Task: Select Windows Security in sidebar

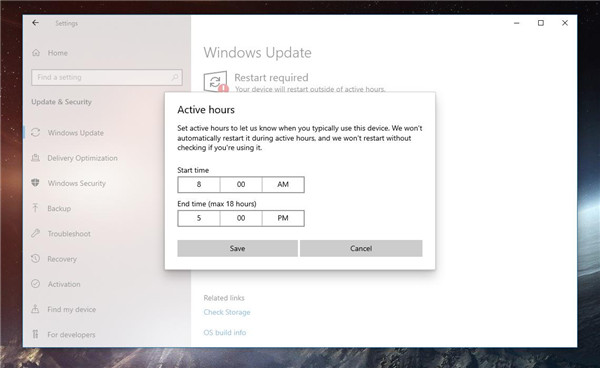Action: click(77, 183)
